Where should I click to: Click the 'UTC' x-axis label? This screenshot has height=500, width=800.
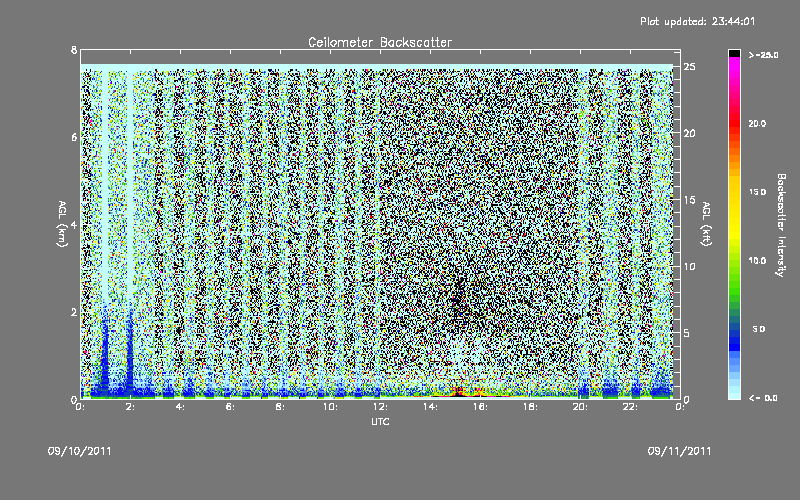[380, 421]
